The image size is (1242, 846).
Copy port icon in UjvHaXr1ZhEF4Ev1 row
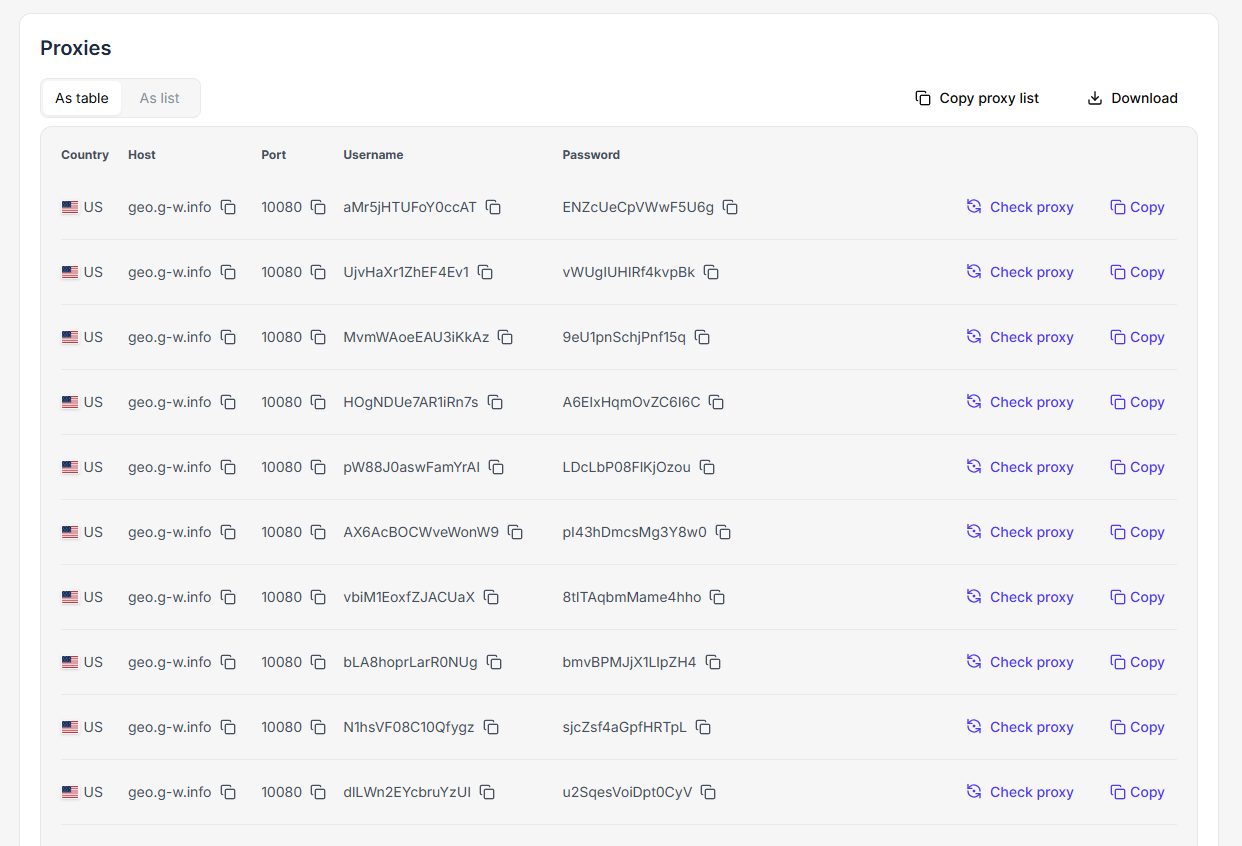click(x=318, y=272)
